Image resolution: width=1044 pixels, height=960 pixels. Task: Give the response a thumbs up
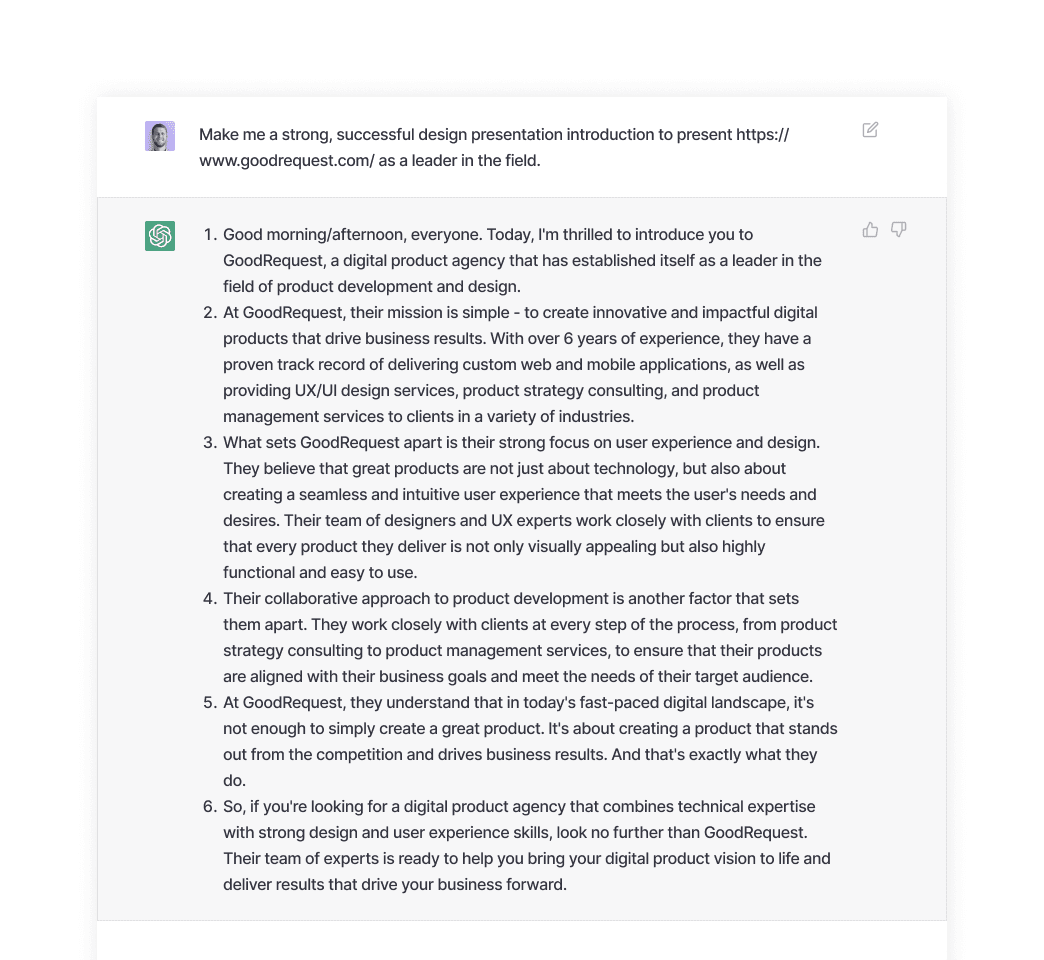tap(870, 230)
